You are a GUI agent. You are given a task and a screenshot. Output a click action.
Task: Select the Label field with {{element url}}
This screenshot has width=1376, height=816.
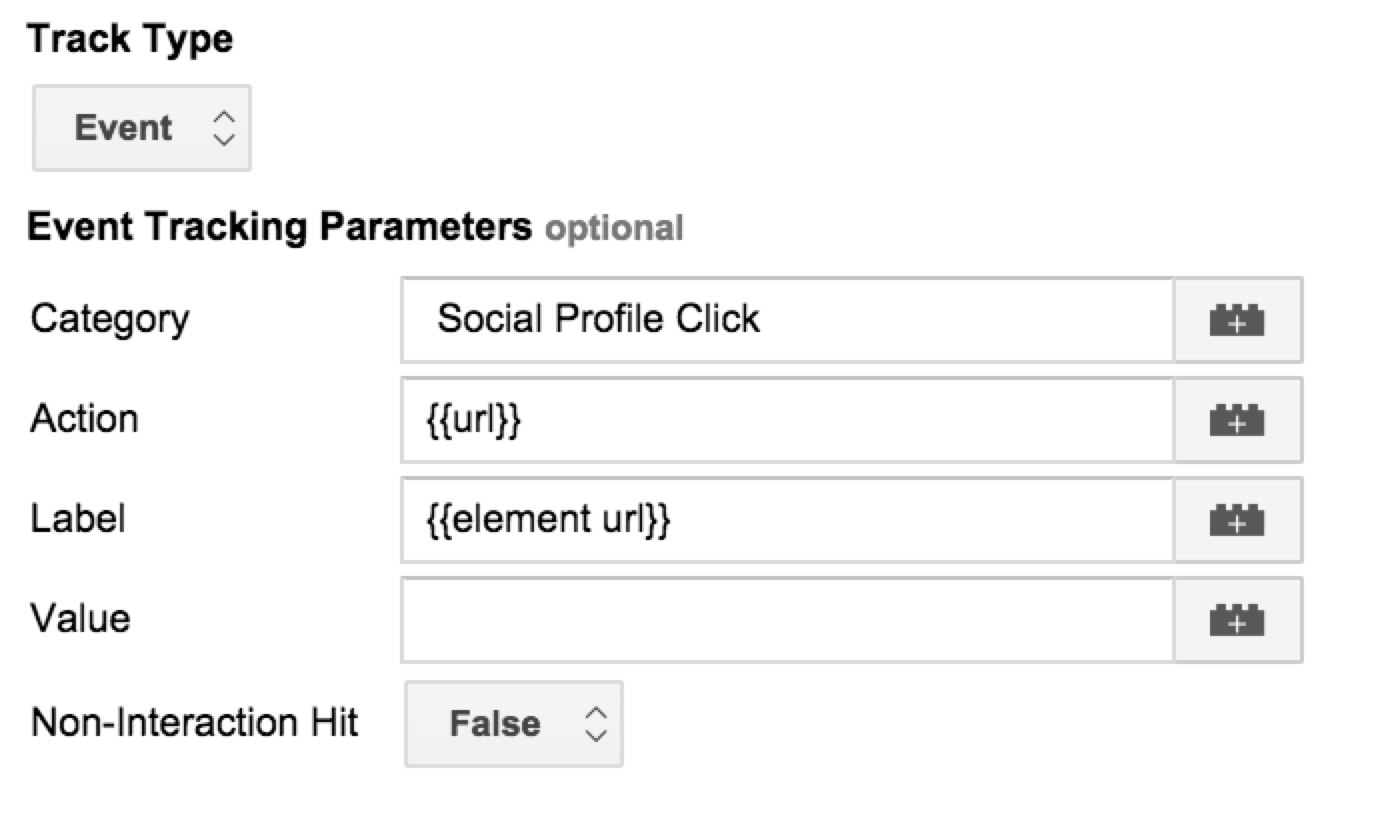(x=787, y=520)
